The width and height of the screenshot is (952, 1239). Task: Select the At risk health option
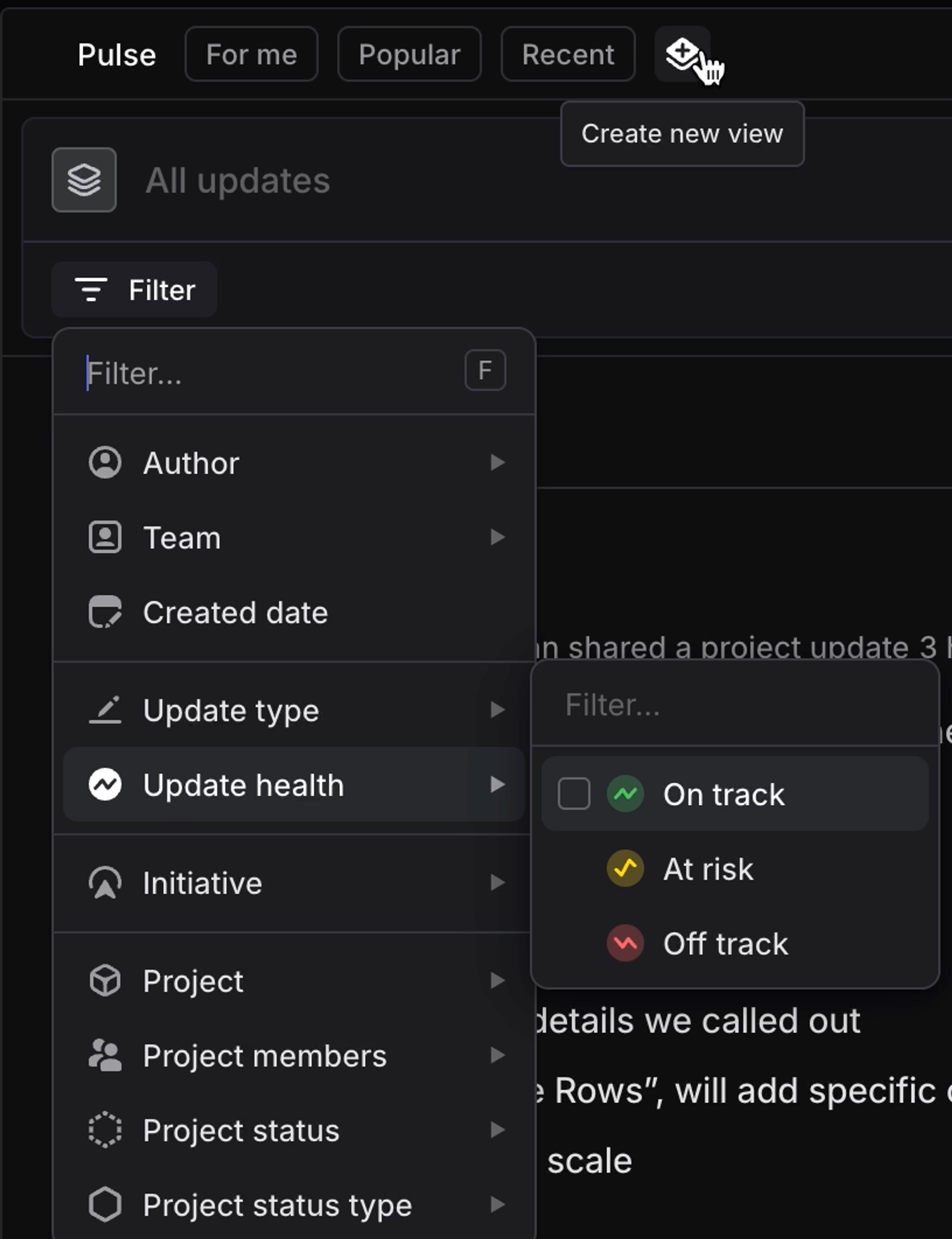click(x=708, y=869)
